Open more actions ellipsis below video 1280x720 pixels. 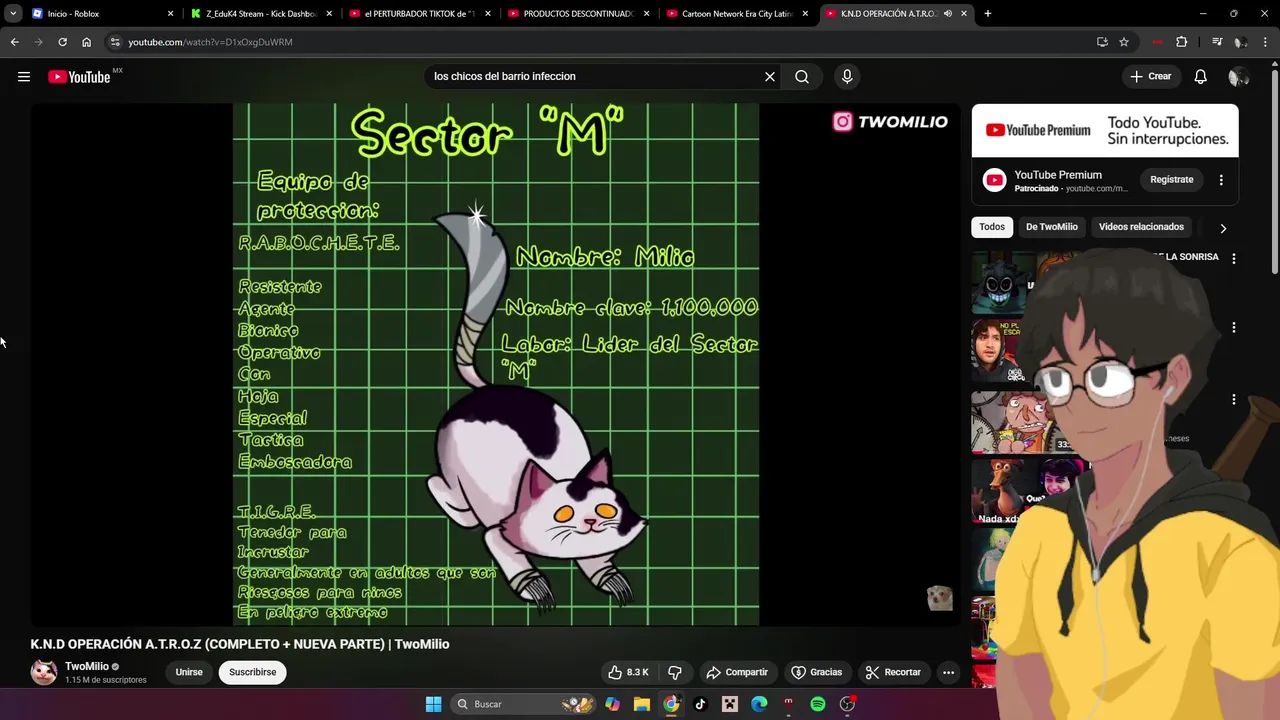coord(948,672)
